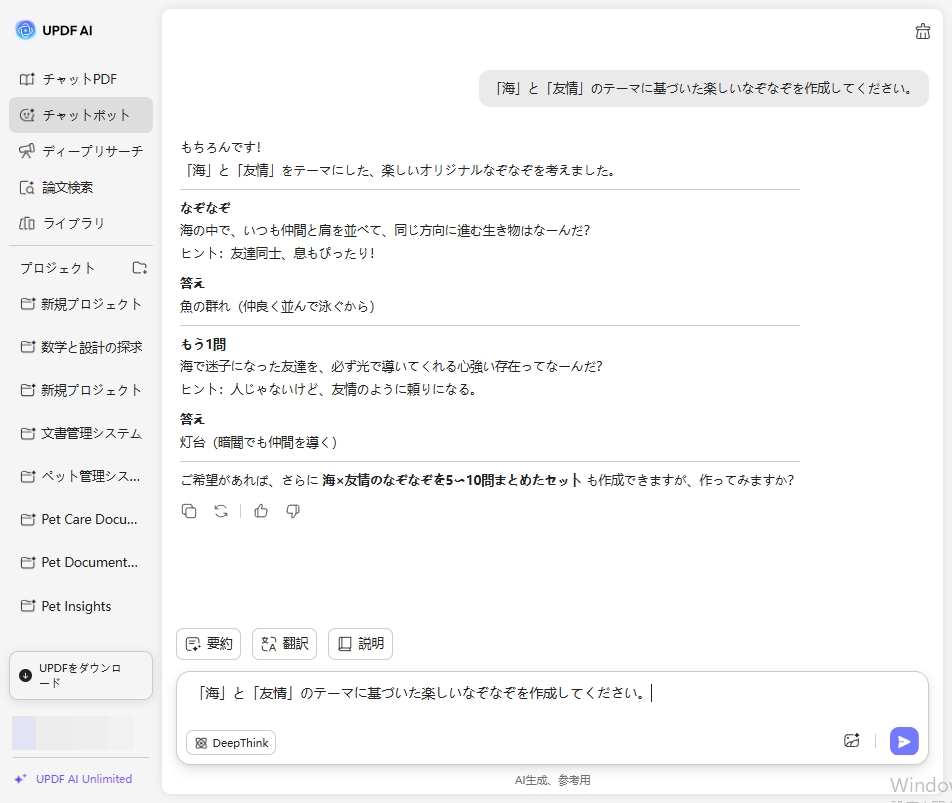Open the second 新規プロジェクト project
952x803 pixels.
pyautogui.click(x=81, y=390)
